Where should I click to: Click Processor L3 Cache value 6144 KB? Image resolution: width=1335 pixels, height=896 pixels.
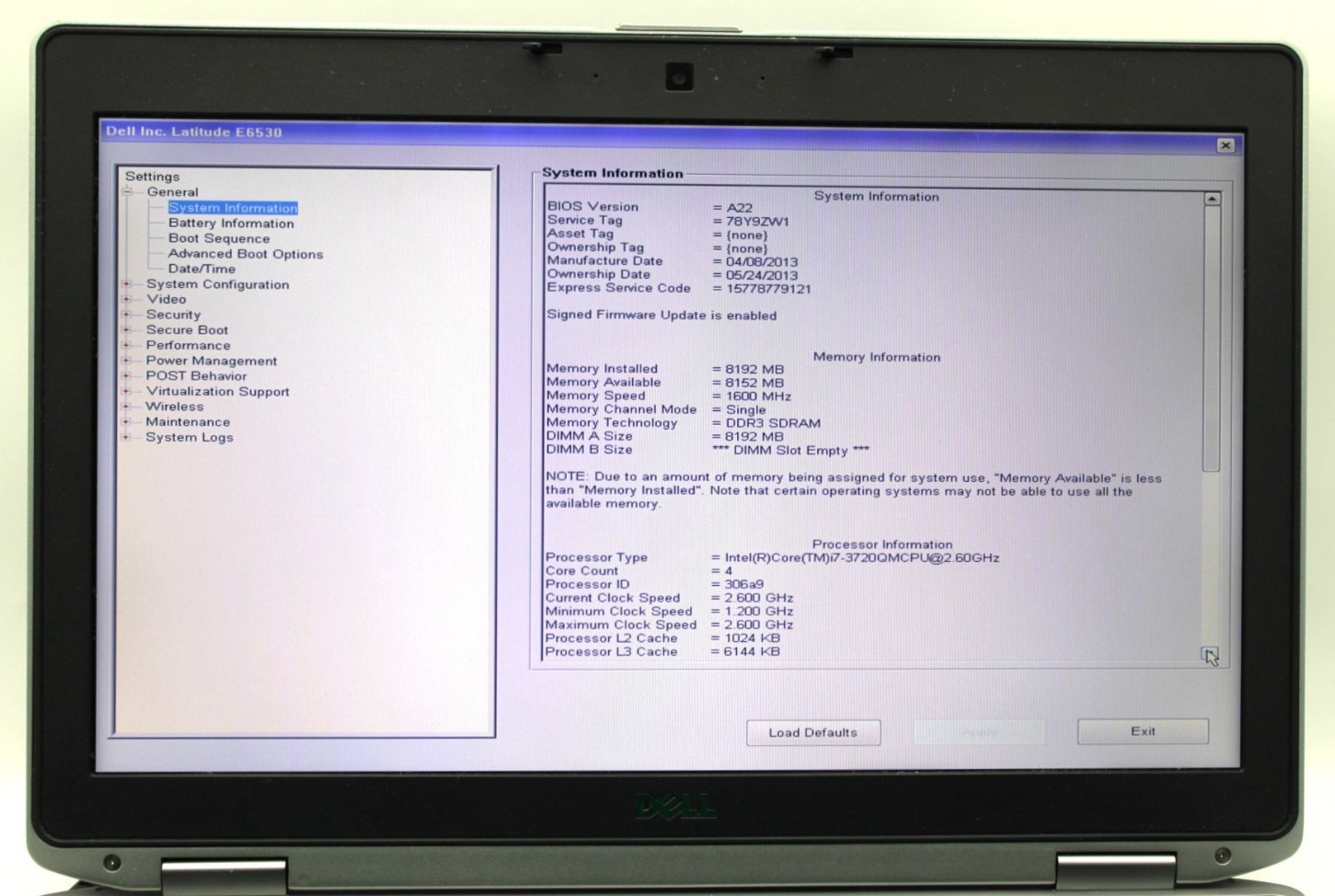click(752, 651)
